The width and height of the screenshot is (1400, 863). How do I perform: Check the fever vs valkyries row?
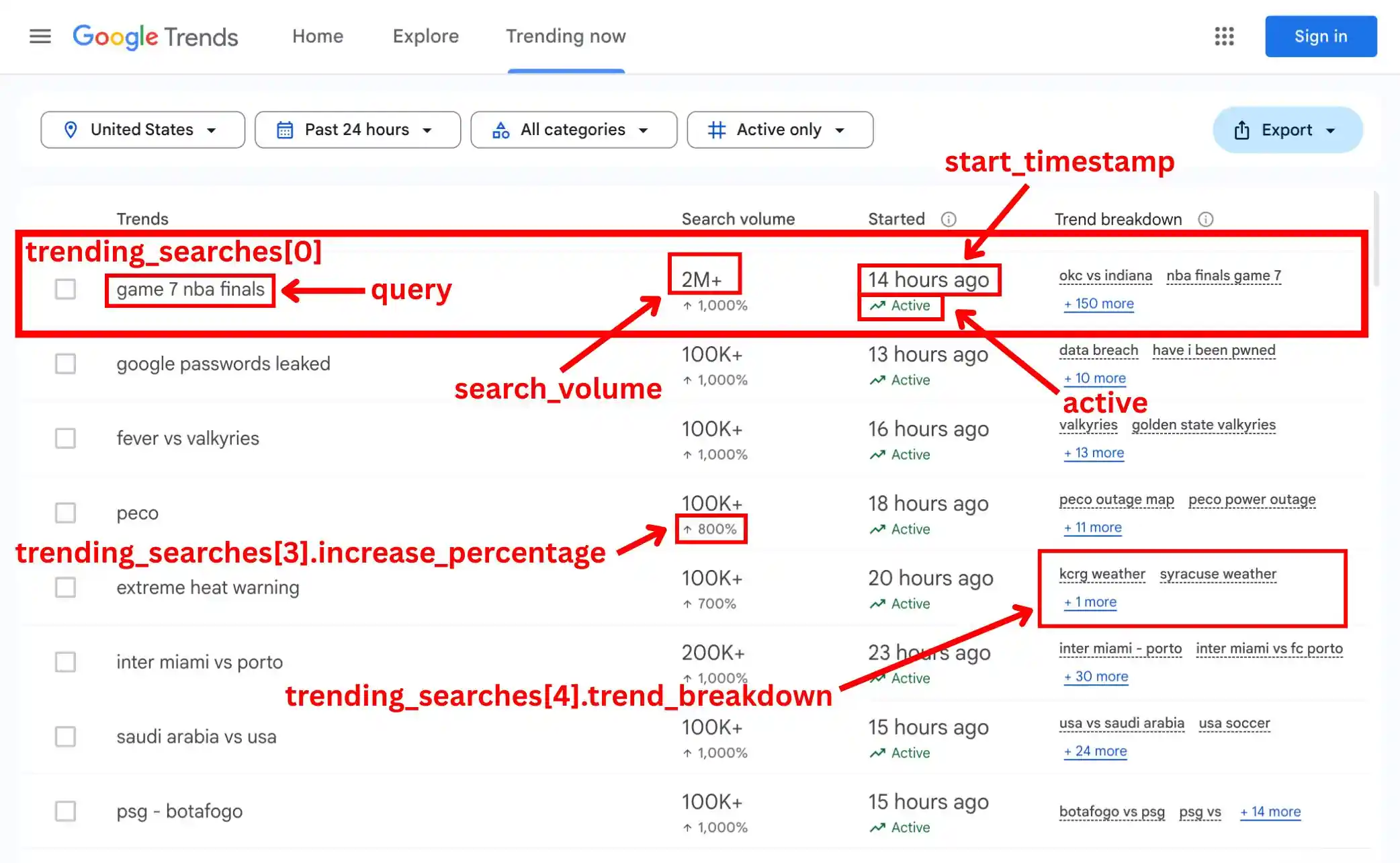click(65, 438)
